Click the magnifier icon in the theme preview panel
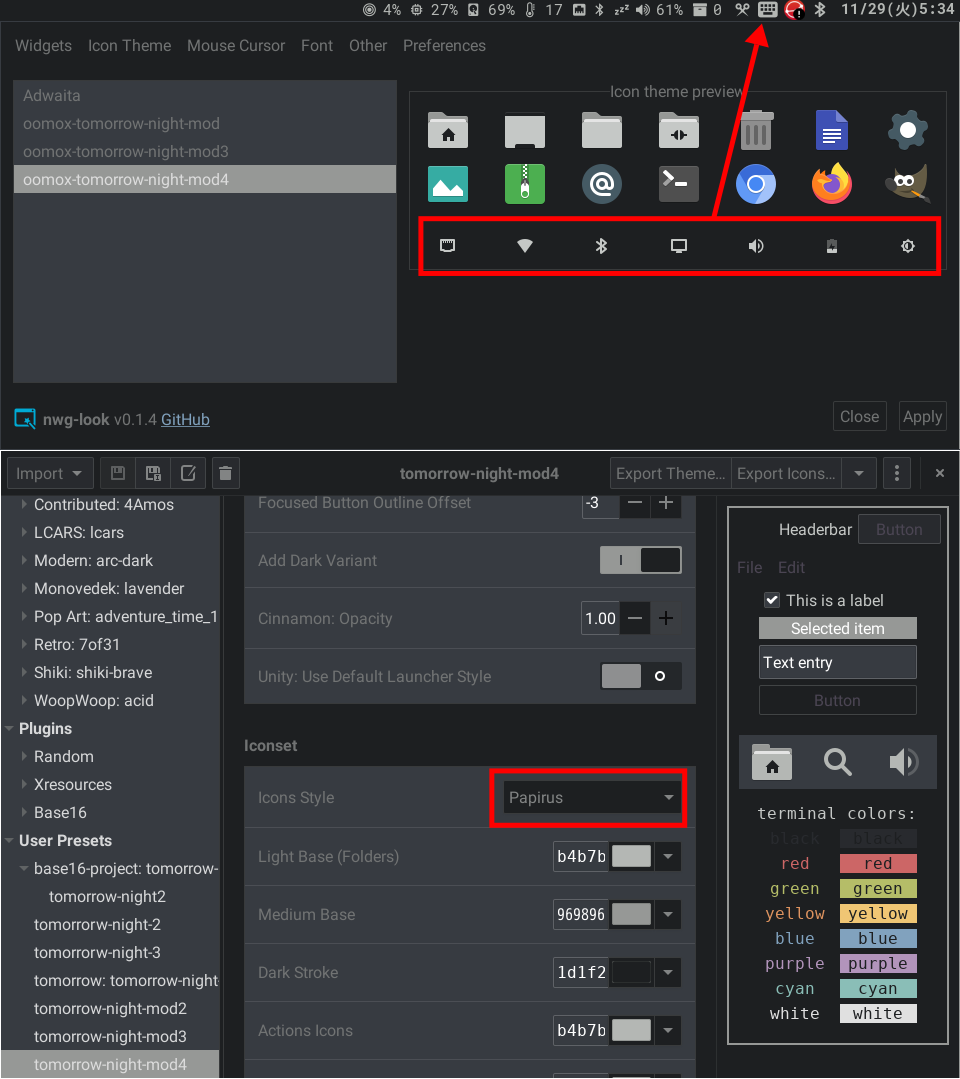This screenshot has width=960, height=1079. click(837, 761)
